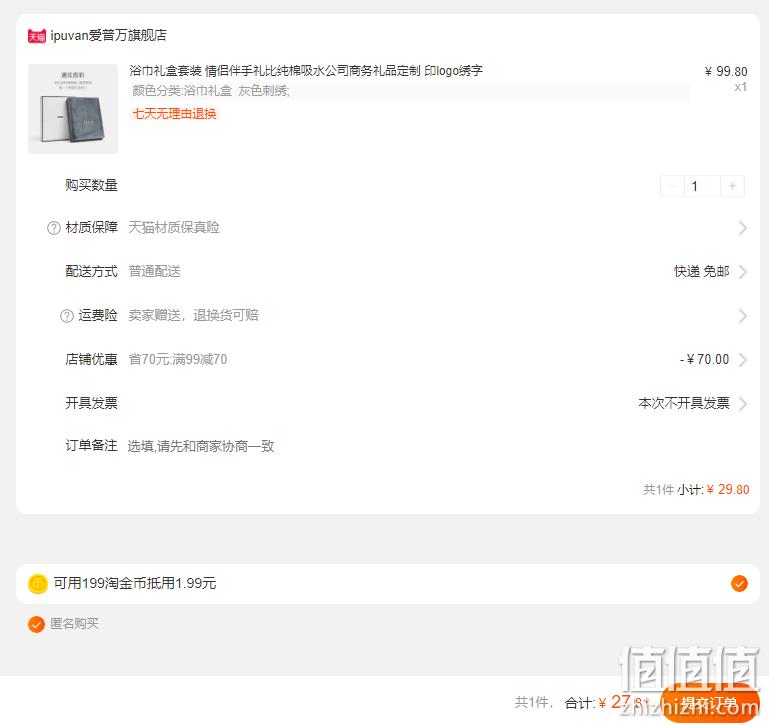The image size is (769, 725).
Task: Increase purchase quantity with plus button
Action: pyautogui.click(x=732, y=186)
